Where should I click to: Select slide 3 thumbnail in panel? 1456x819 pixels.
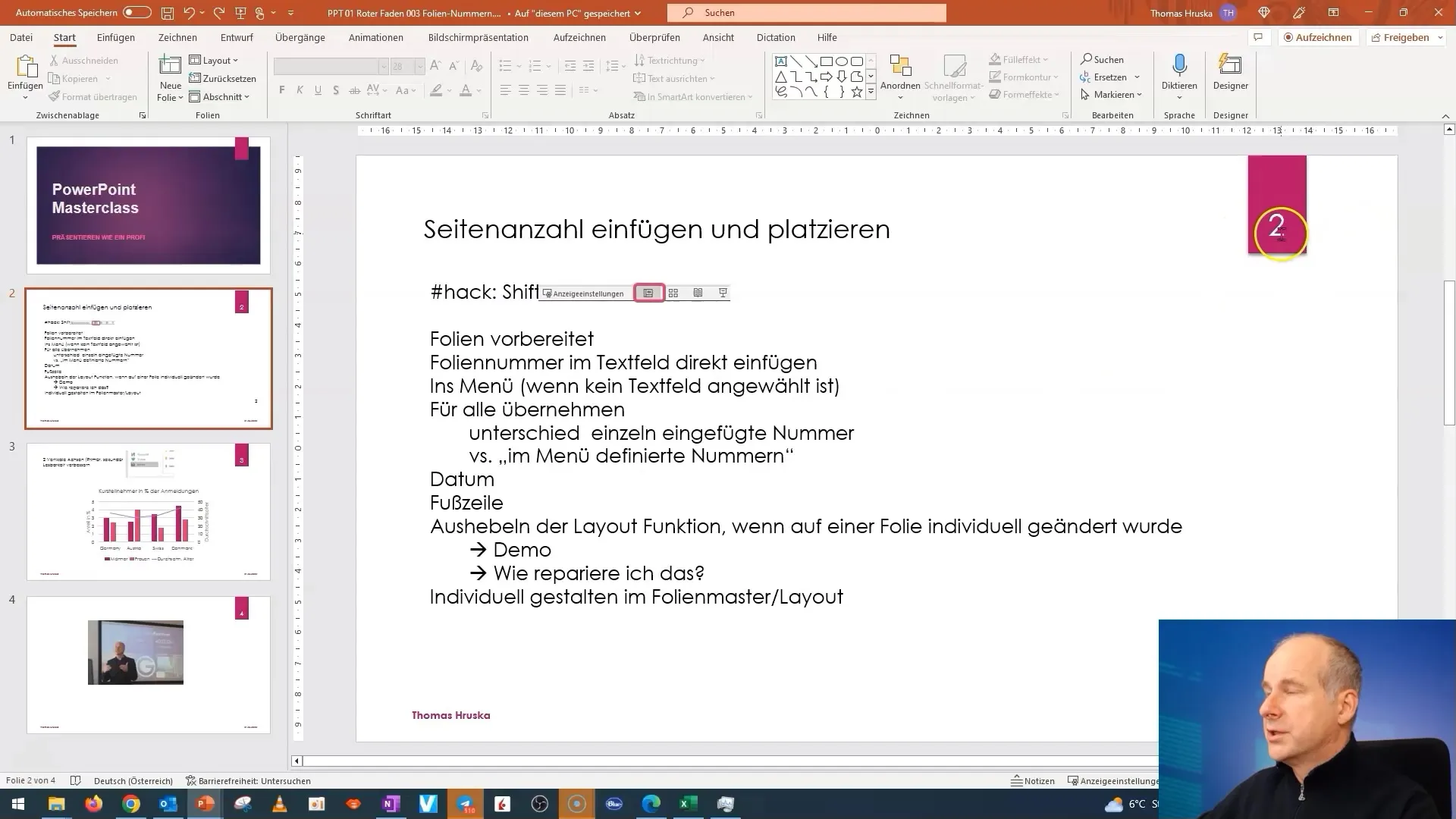pyautogui.click(x=148, y=510)
